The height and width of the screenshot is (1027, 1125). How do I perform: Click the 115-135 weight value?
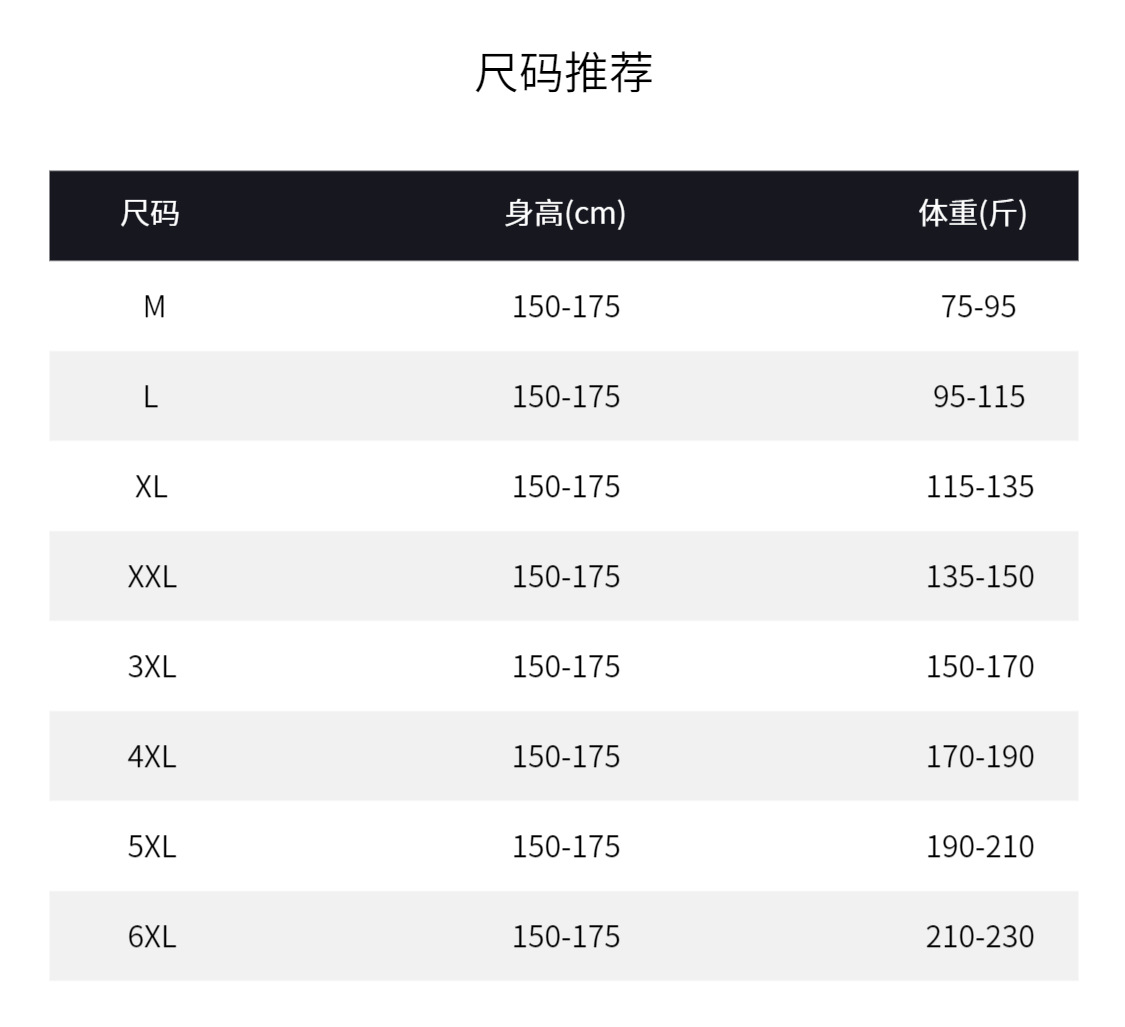point(980,486)
